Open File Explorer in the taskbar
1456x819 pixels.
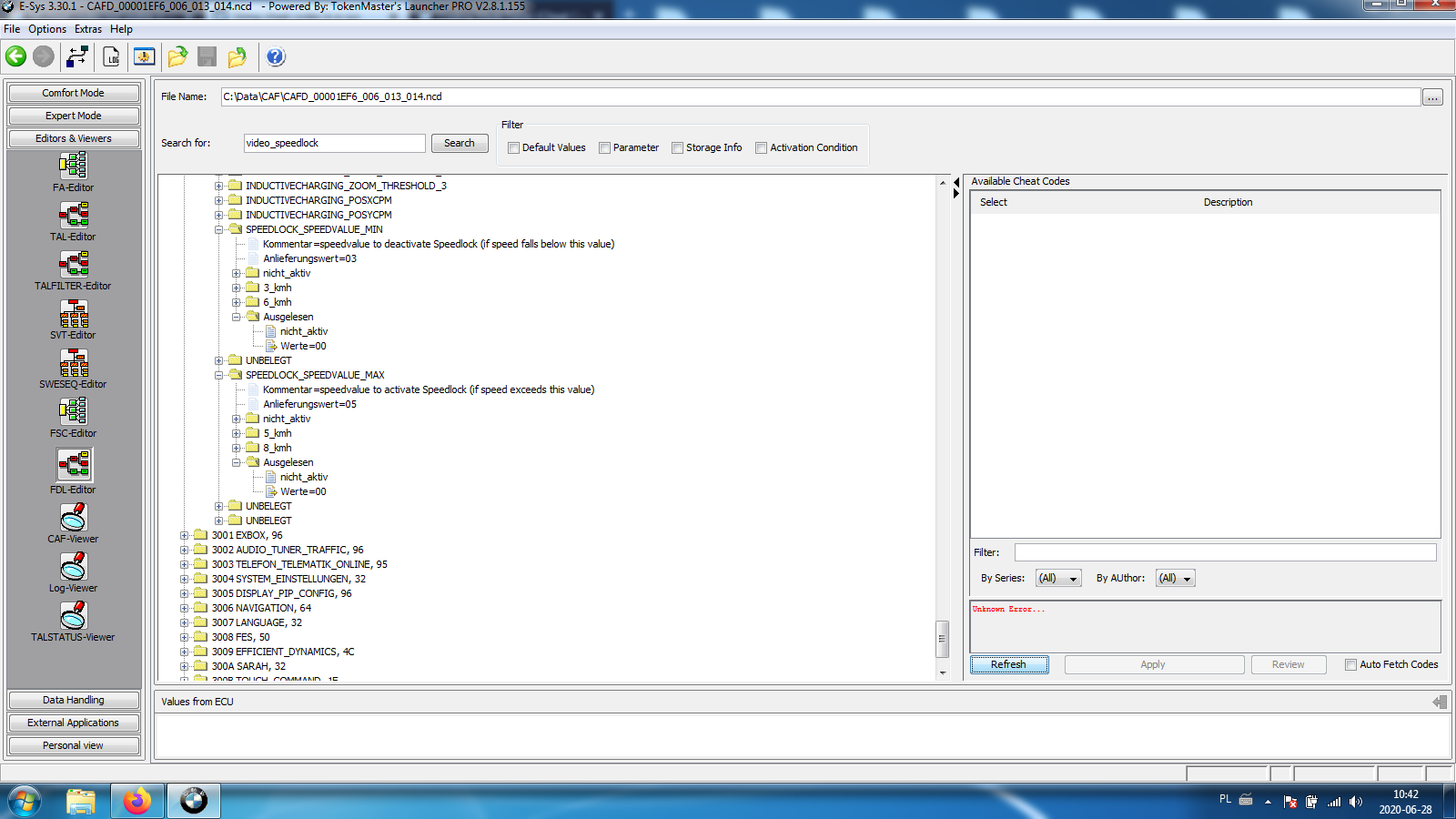tap(81, 801)
